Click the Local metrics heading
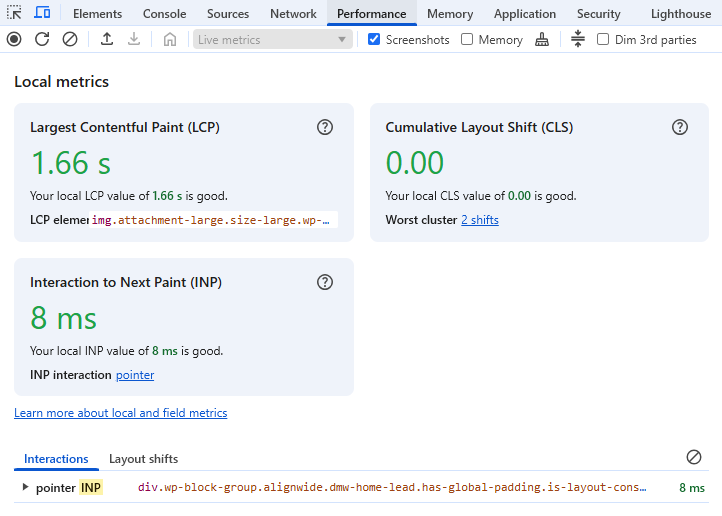The height and width of the screenshot is (516, 722). (62, 81)
